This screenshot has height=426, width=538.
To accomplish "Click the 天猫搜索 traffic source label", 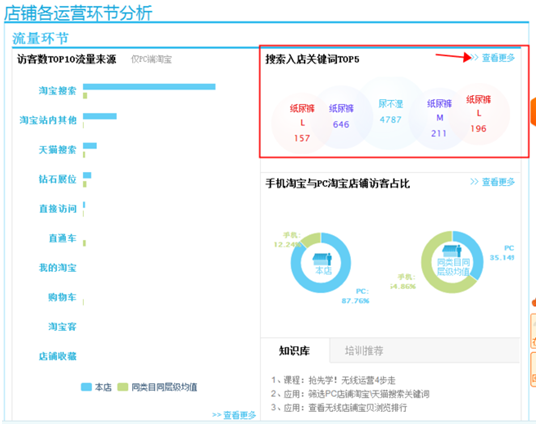I will 57,150.
